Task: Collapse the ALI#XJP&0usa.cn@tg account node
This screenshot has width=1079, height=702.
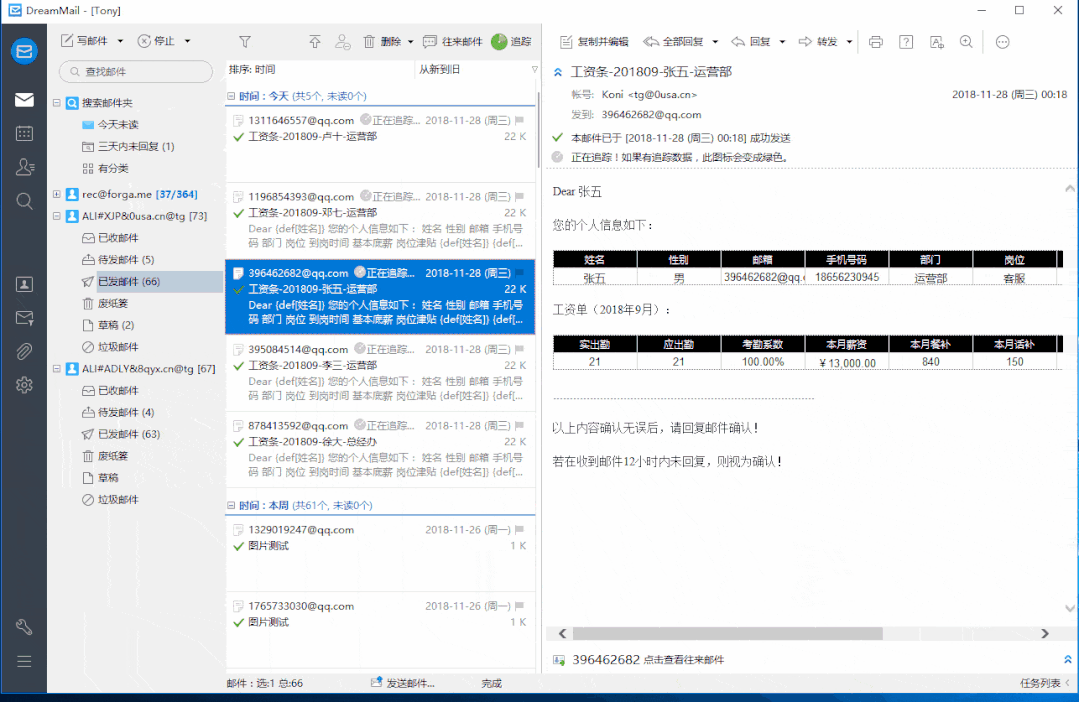Action: [x=56, y=216]
